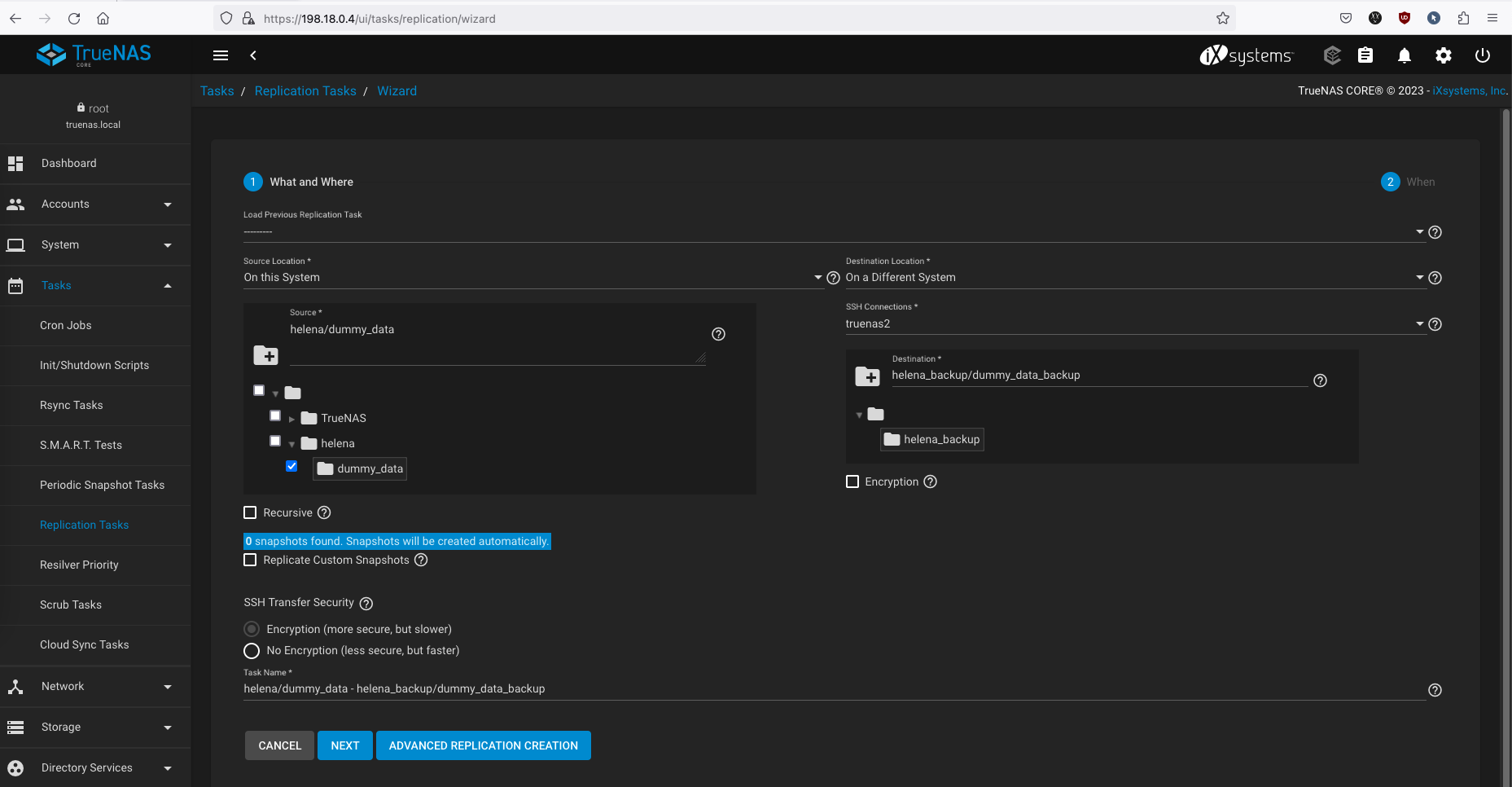Check Replicate Custom Snapshots
The height and width of the screenshot is (787, 1512).
[x=250, y=560]
